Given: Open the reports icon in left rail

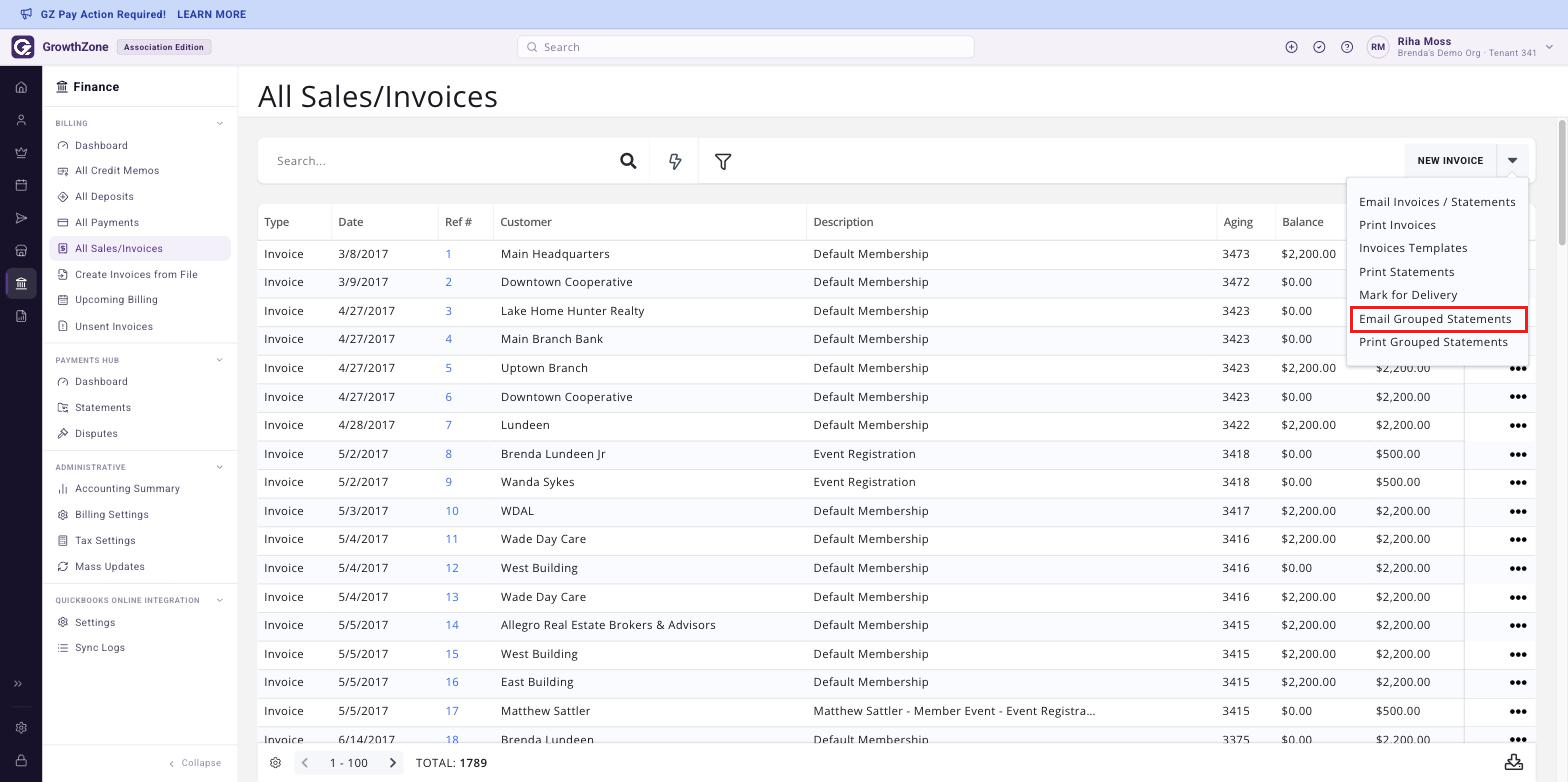Looking at the screenshot, I should pos(21,316).
